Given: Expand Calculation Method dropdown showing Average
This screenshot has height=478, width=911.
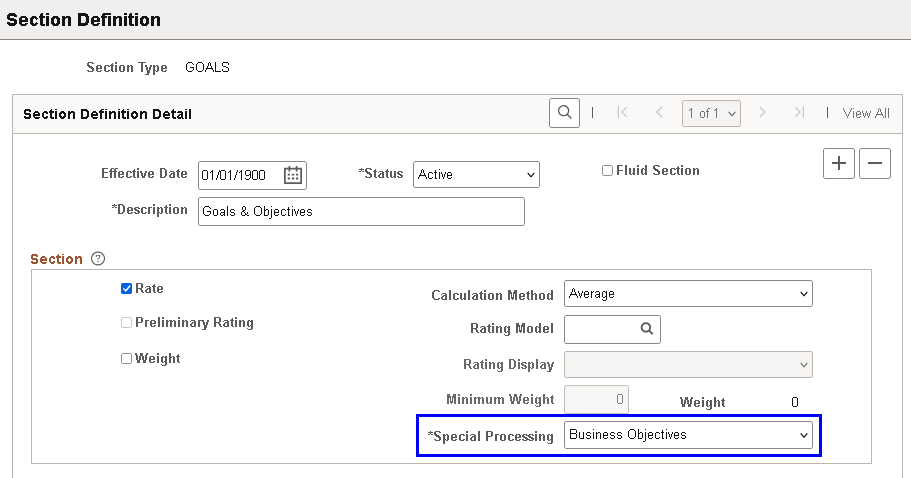Looking at the screenshot, I should 688,293.
